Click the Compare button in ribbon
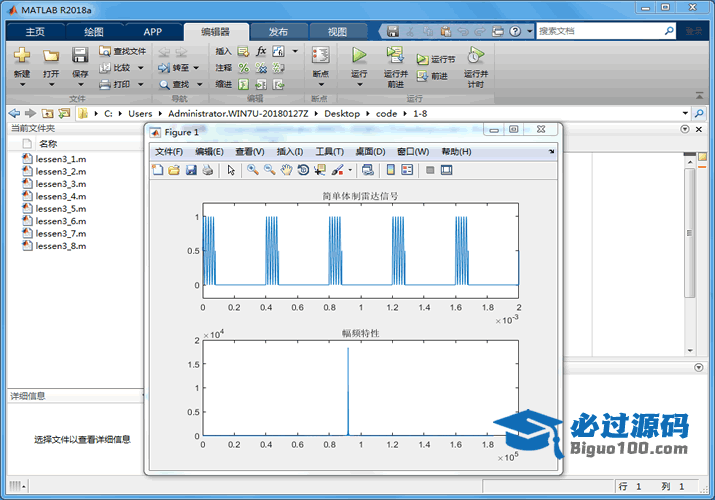The height and width of the screenshot is (500, 715). [x=116, y=67]
